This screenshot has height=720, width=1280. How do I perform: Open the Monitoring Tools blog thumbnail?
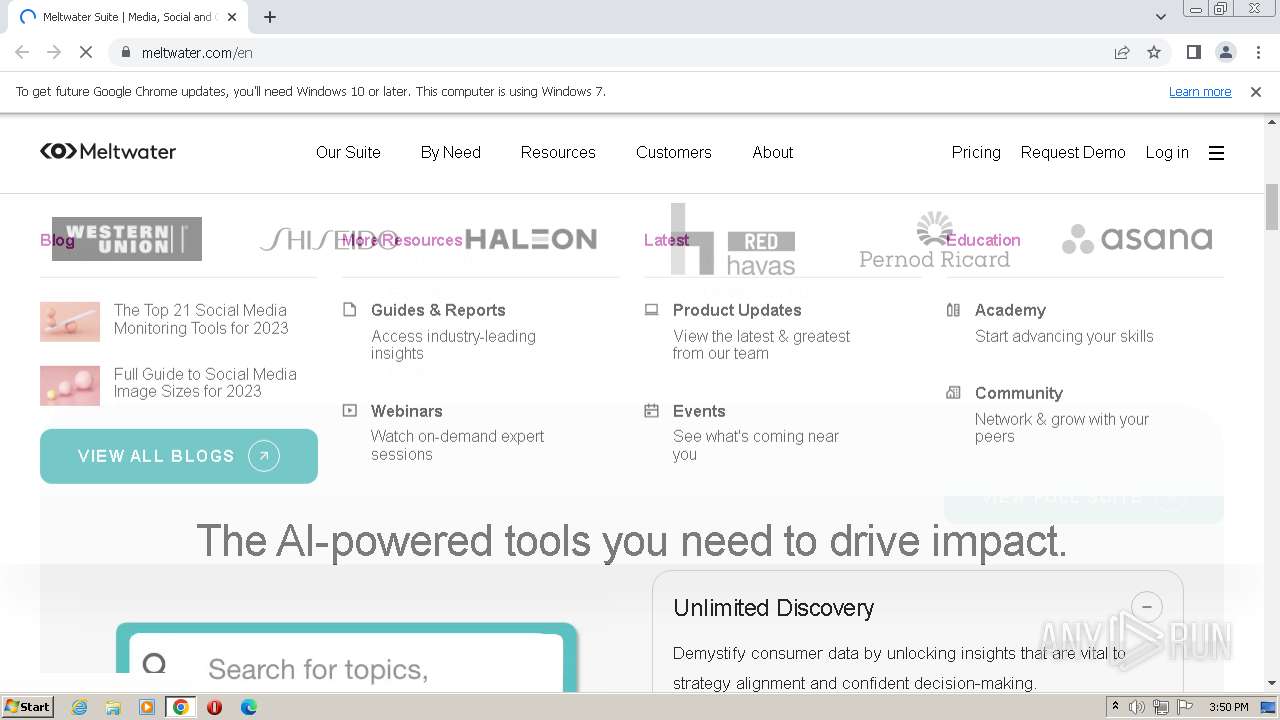pyautogui.click(x=70, y=322)
